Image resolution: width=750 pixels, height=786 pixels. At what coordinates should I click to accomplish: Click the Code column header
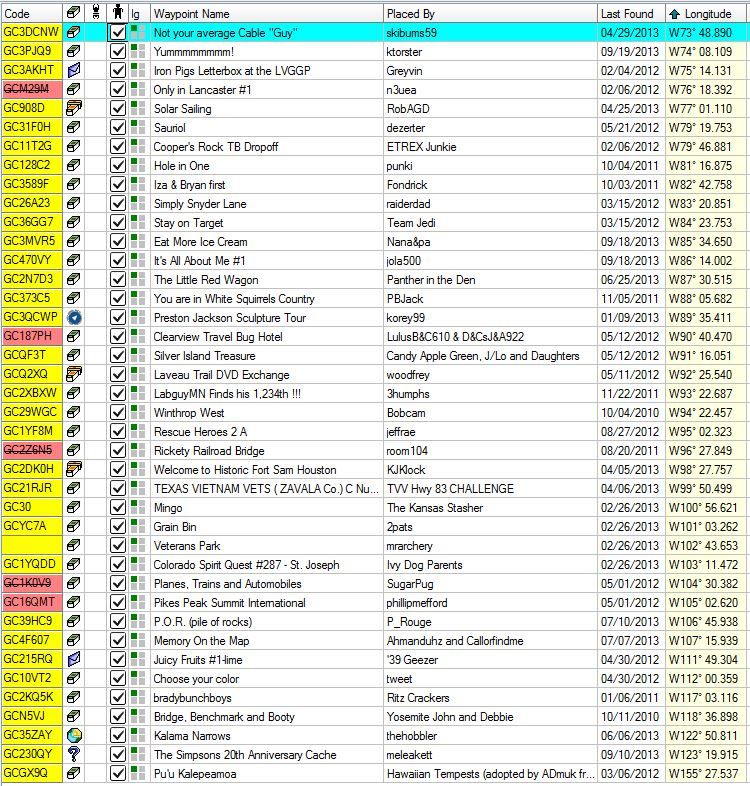18,14
